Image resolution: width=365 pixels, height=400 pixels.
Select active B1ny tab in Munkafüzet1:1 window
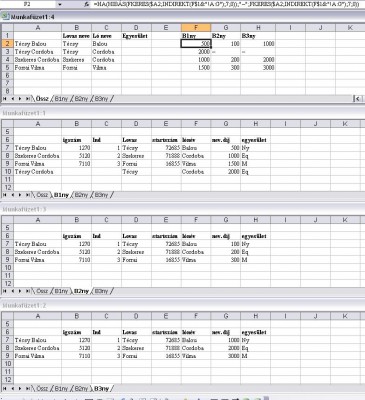click(61, 195)
